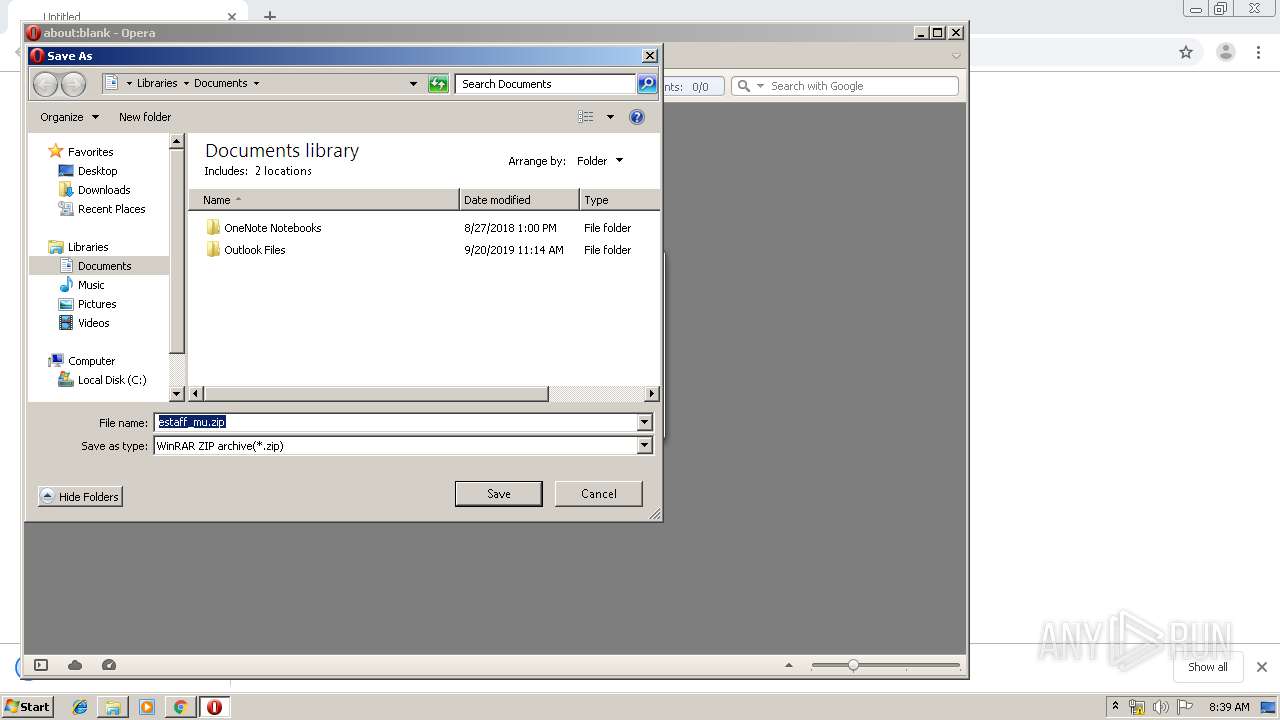
Task: Click the Search Documents field
Action: pyautogui.click(x=545, y=84)
